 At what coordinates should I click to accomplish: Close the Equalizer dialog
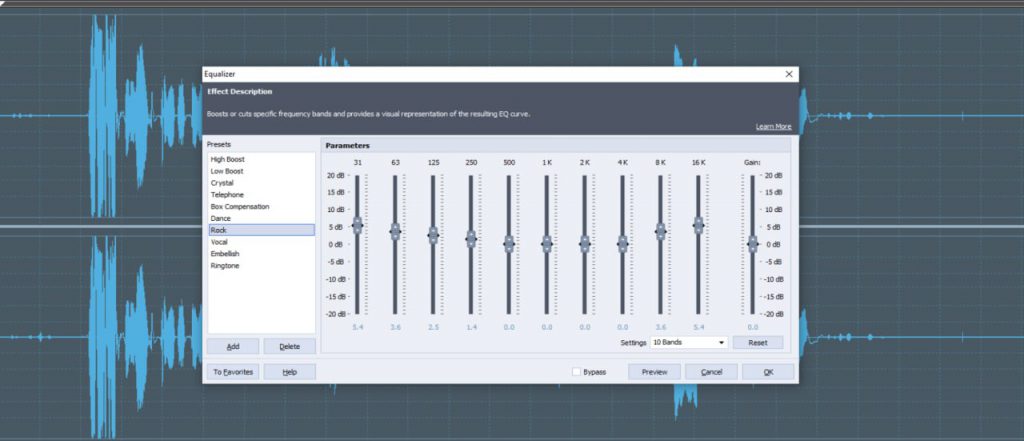pyautogui.click(x=789, y=74)
